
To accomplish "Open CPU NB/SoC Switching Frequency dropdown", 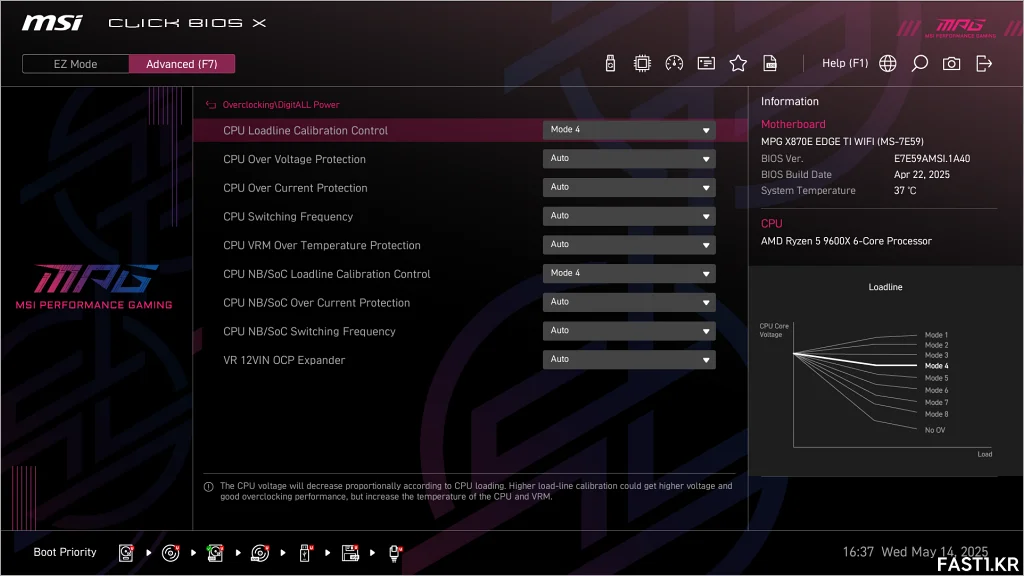I will pos(629,331).
